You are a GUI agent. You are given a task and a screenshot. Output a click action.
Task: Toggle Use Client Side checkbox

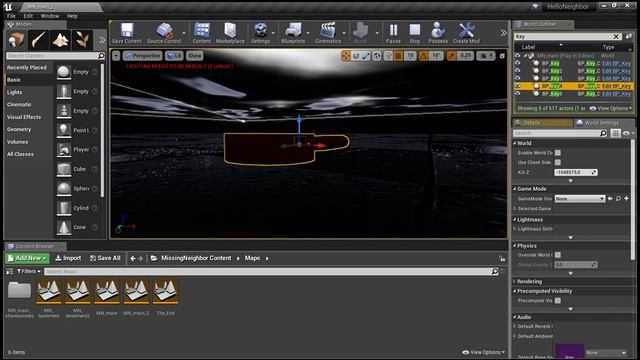tap(558, 162)
